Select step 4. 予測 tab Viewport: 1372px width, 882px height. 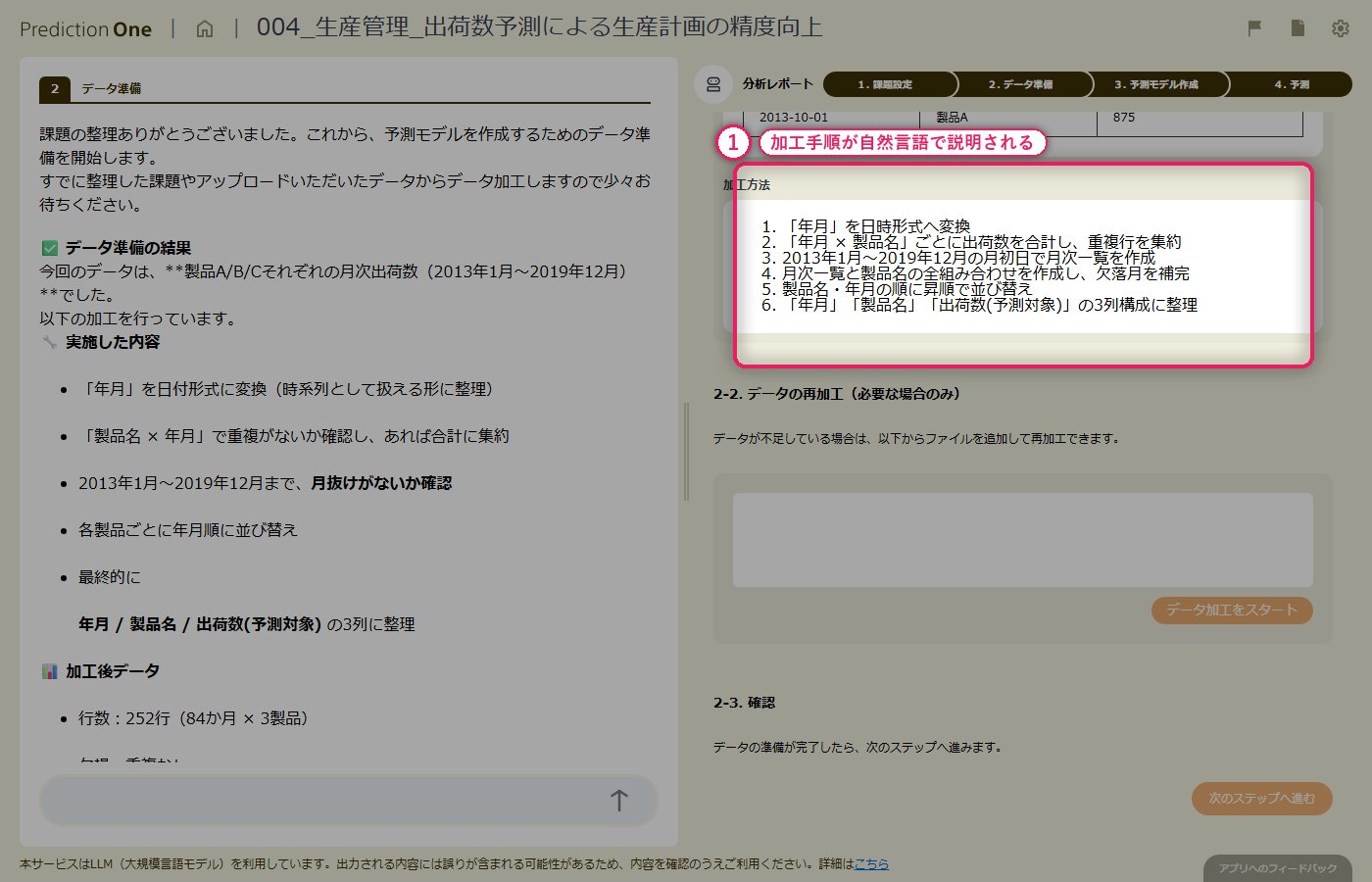pyautogui.click(x=1291, y=84)
